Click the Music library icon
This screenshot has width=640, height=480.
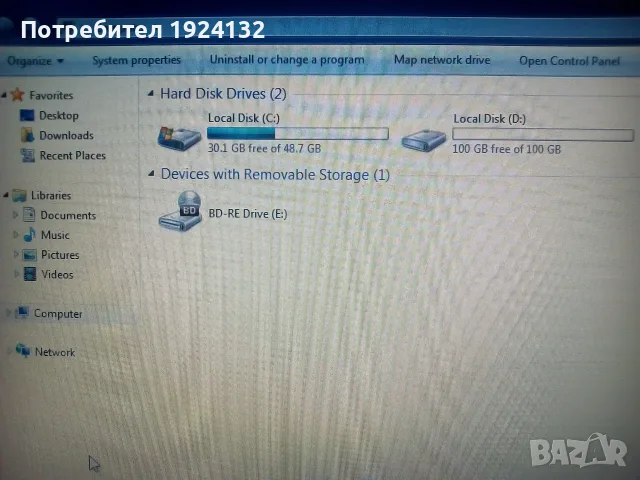click(29, 235)
